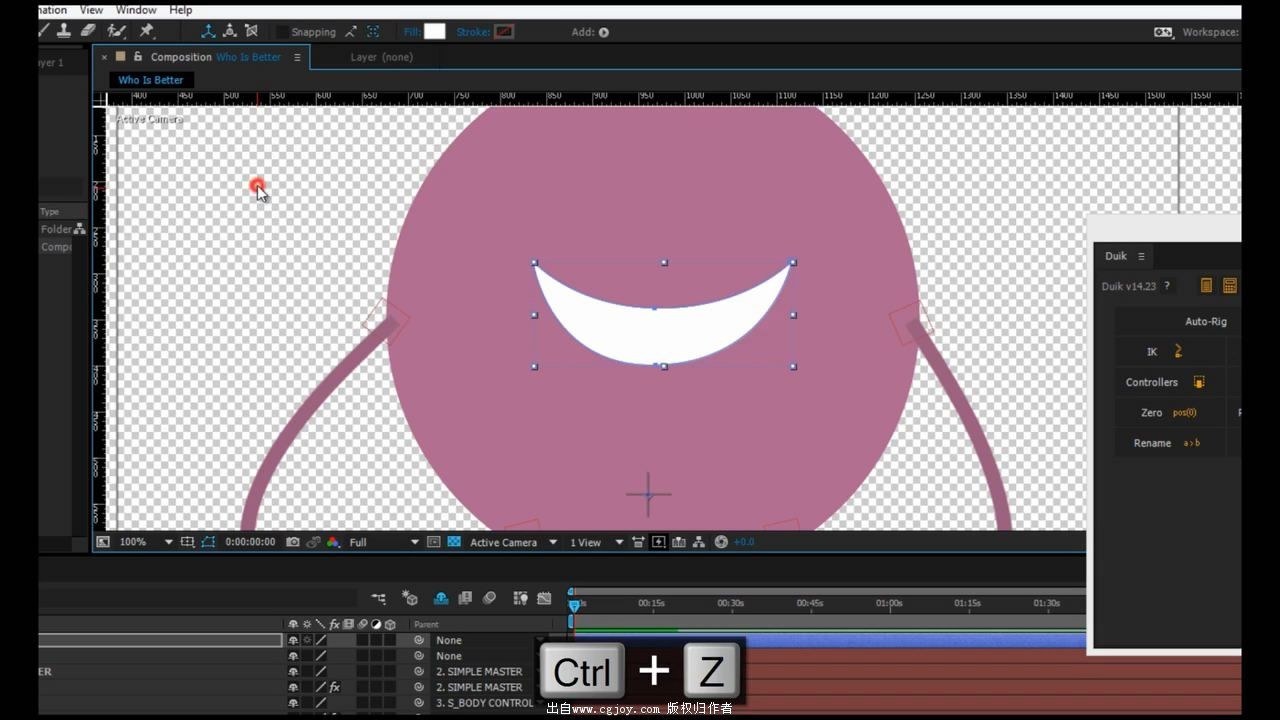Toggle Pixel Aspect Ratio Correction icon
The height and width of the screenshot is (720, 1280).
point(638,542)
